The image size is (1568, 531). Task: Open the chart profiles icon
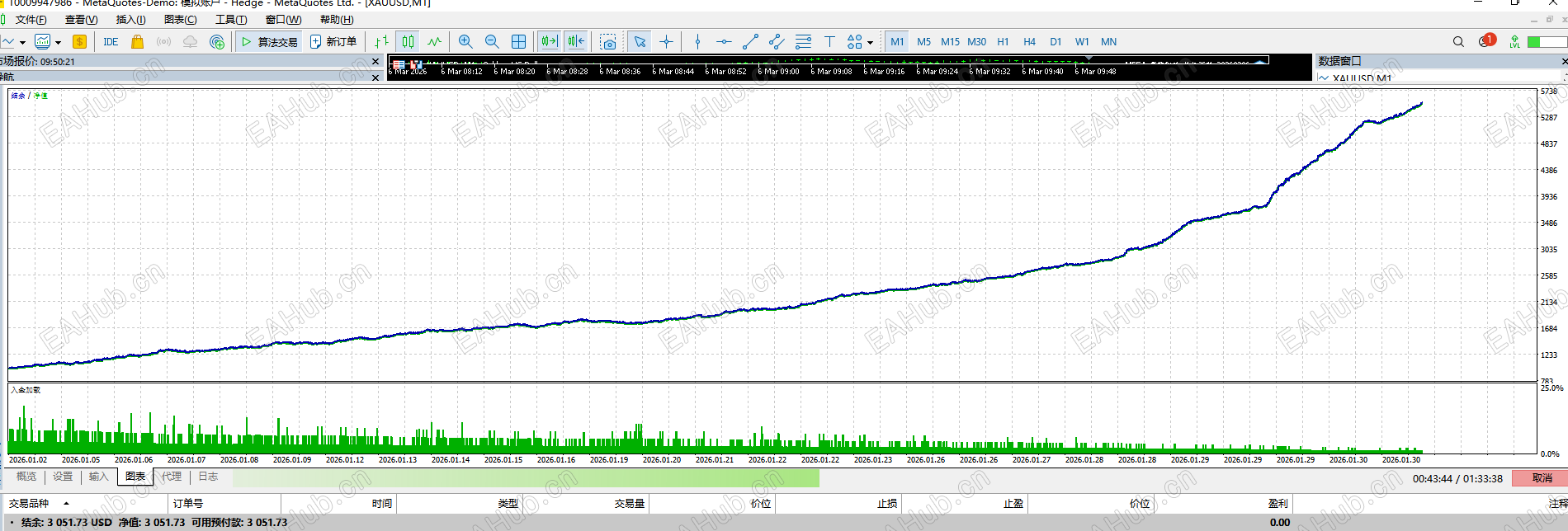point(43,41)
